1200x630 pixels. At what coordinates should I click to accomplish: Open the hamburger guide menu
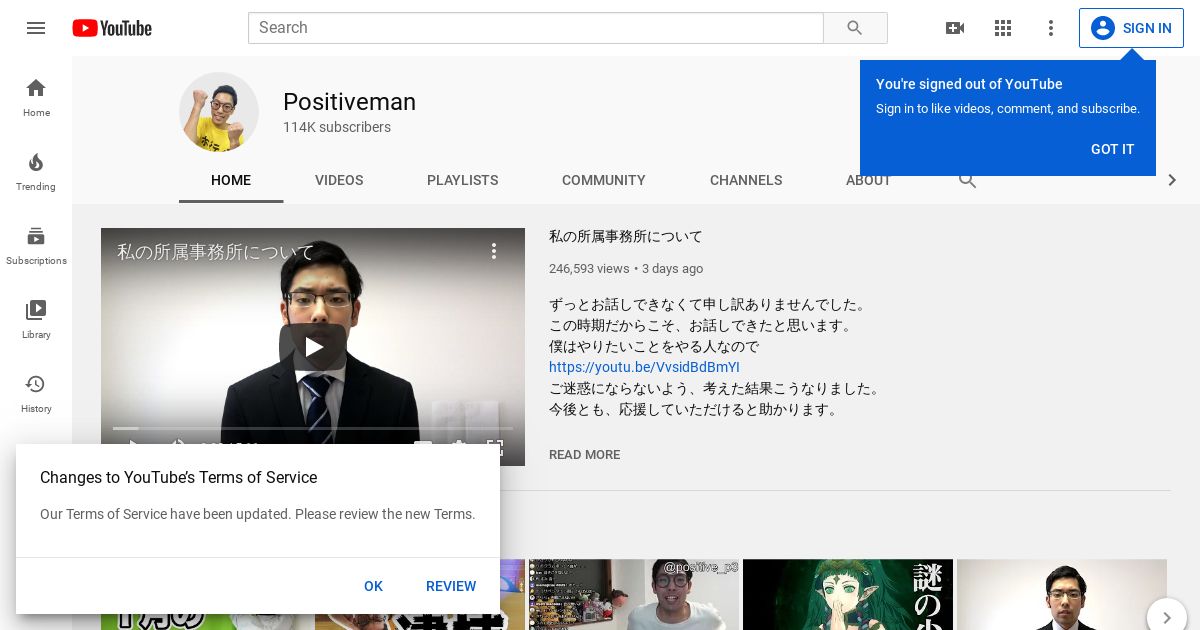[36, 28]
